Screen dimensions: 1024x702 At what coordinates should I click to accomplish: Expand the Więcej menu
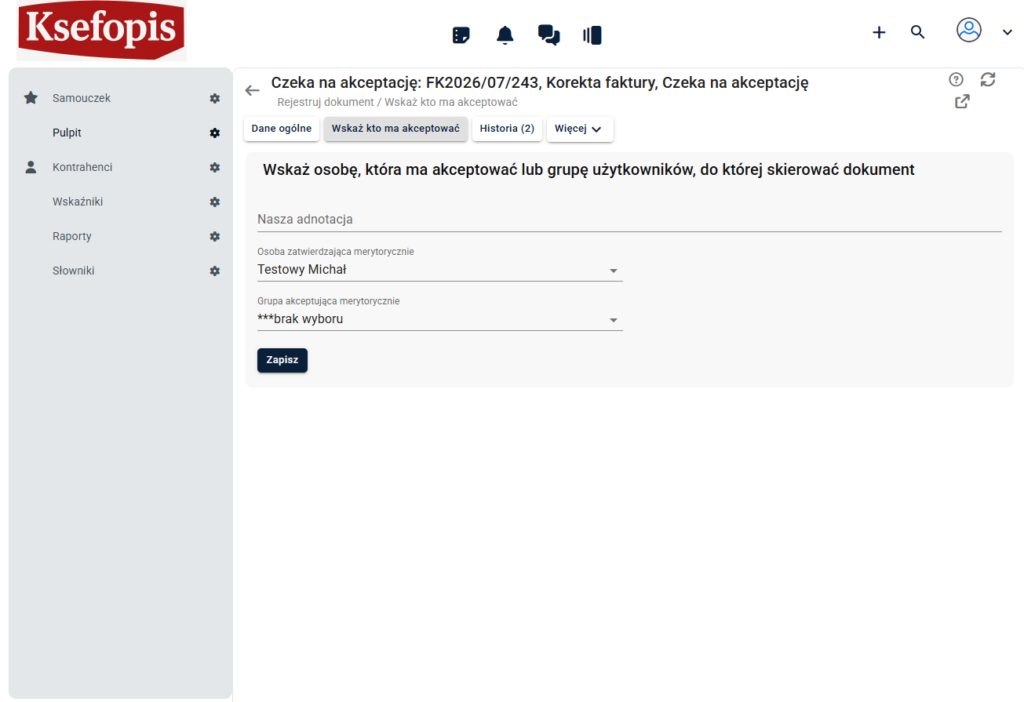(x=579, y=129)
